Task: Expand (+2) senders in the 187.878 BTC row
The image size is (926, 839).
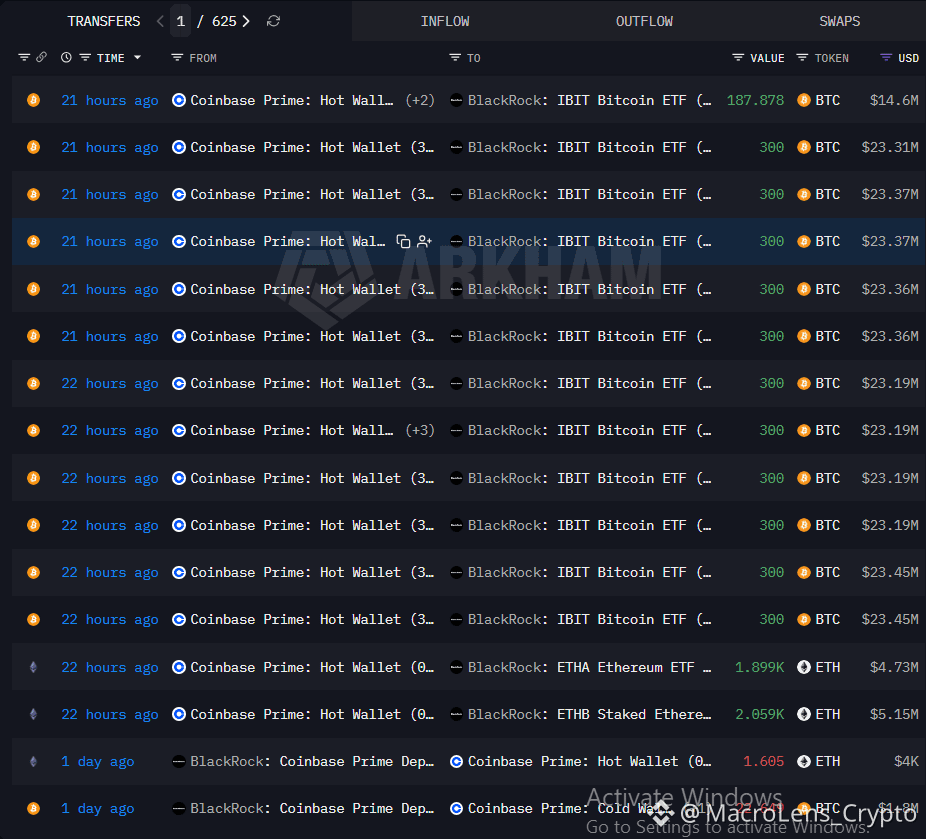Action: coord(420,100)
